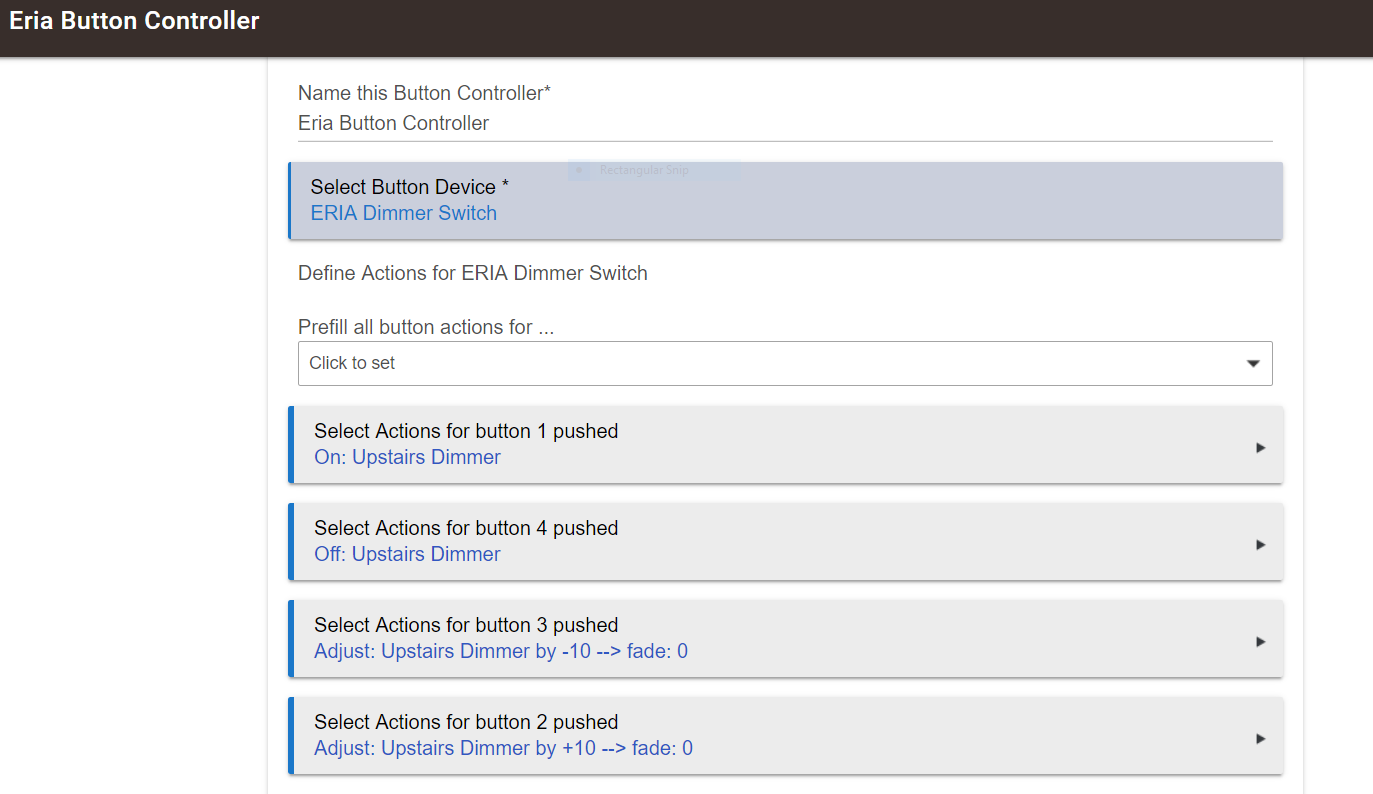
Task: Click the Define Actions for ERIA Dimmer Switch text
Action: pyautogui.click(x=473, y=273)
